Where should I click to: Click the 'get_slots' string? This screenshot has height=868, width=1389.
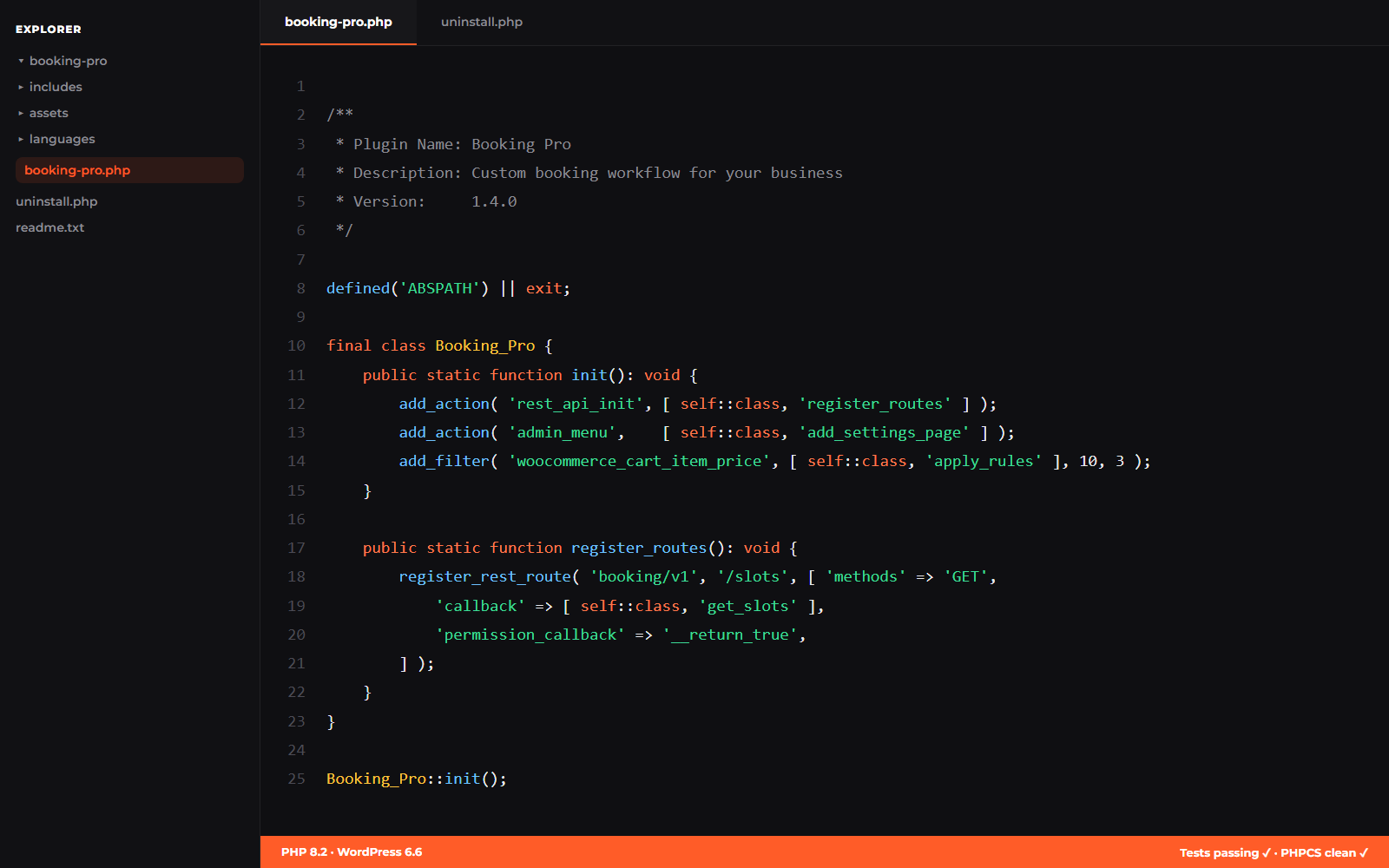(747, 606)
